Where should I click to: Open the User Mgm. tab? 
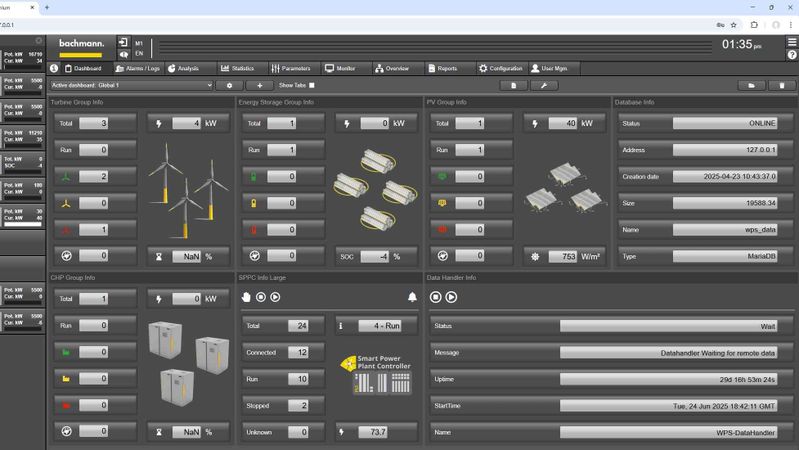555,68
